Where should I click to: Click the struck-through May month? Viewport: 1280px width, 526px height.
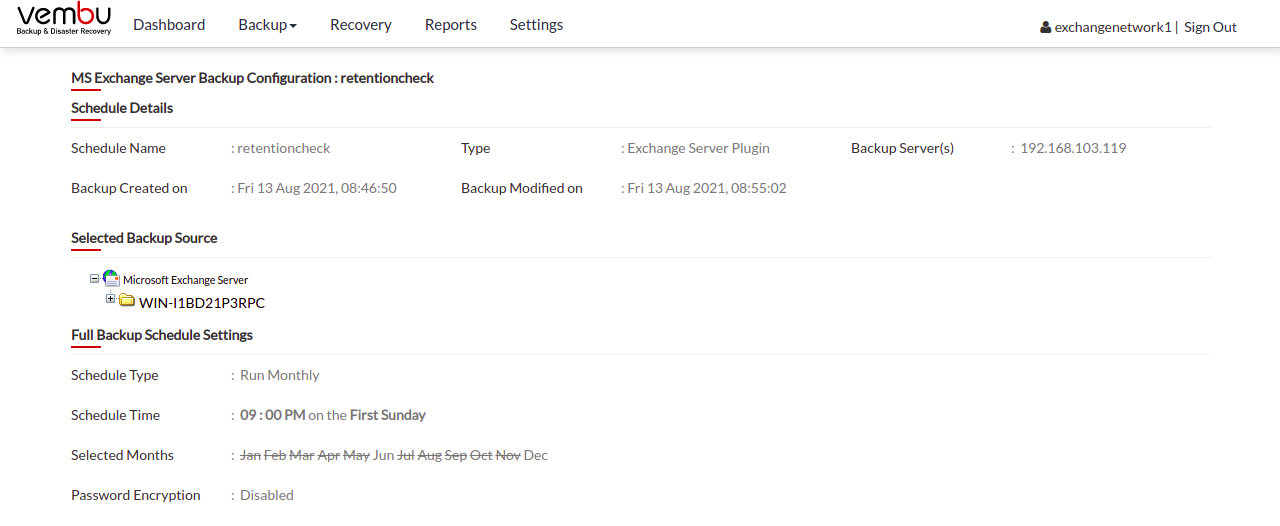pyautogui.click(x=356, y=455)
